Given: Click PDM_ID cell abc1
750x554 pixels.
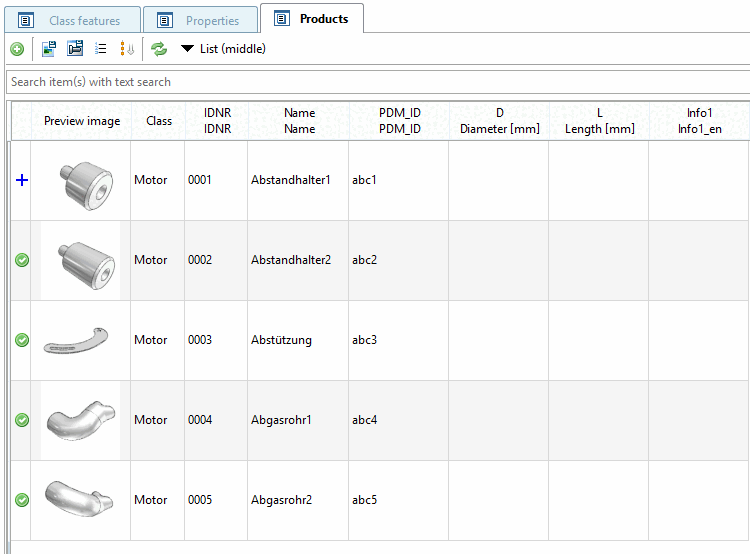Looking at the screenshot, I should 398,180.
